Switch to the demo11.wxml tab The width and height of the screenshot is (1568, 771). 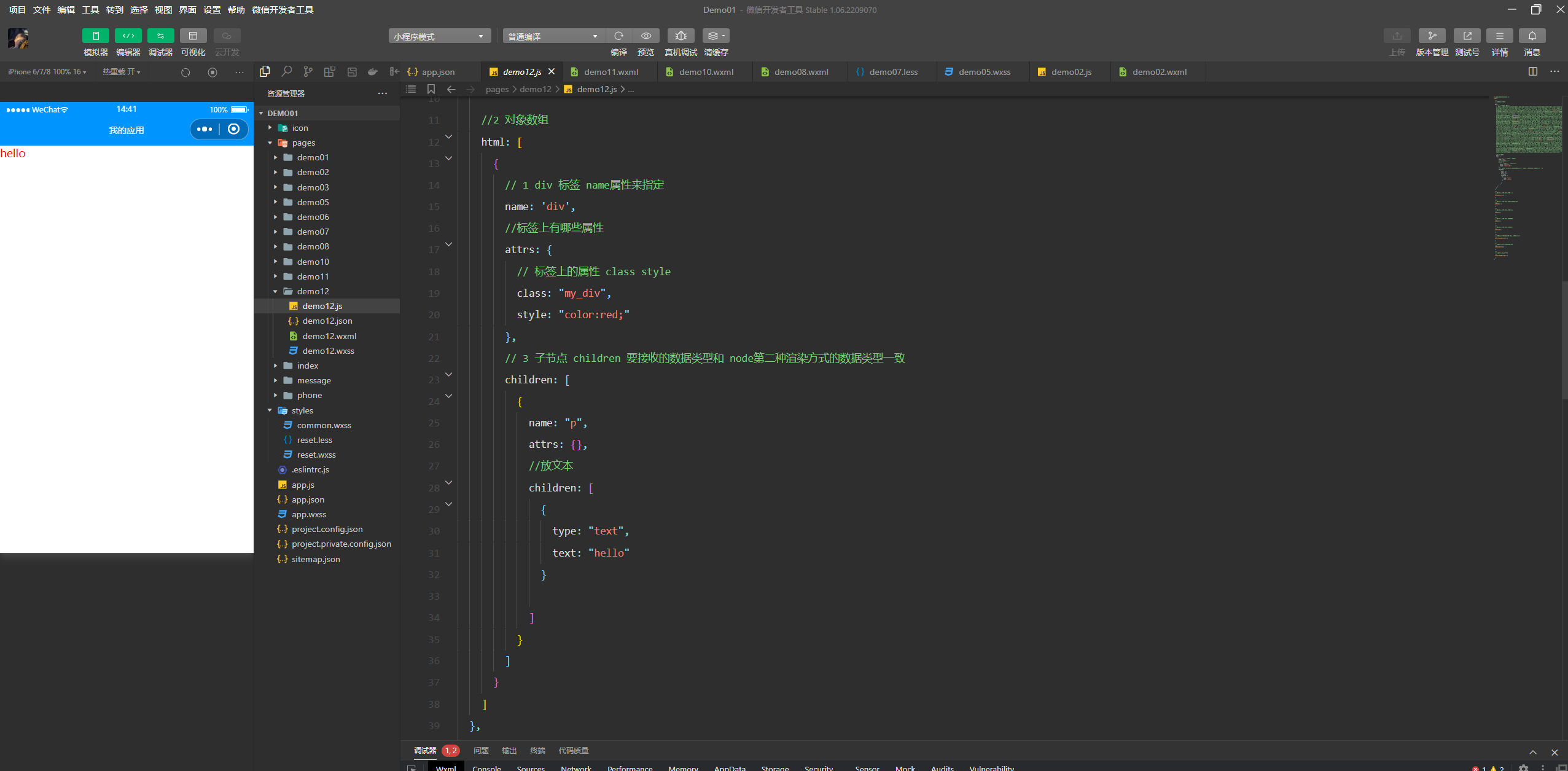pos(610,72)
